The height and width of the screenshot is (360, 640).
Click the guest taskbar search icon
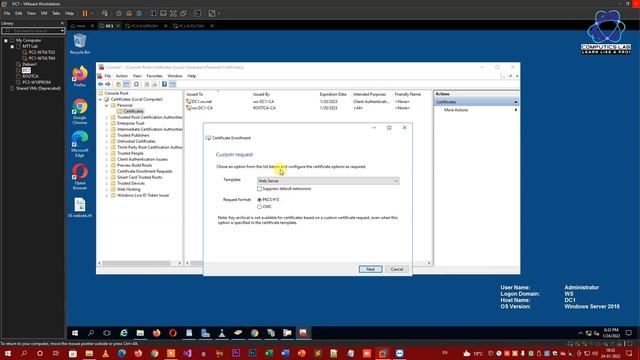[91, 333]
